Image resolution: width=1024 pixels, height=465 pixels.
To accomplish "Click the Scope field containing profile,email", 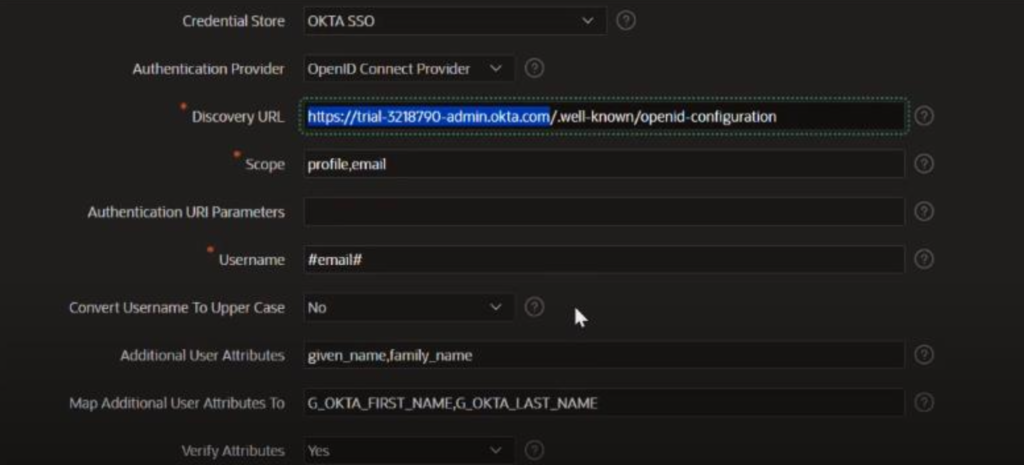I will point(604,164).
